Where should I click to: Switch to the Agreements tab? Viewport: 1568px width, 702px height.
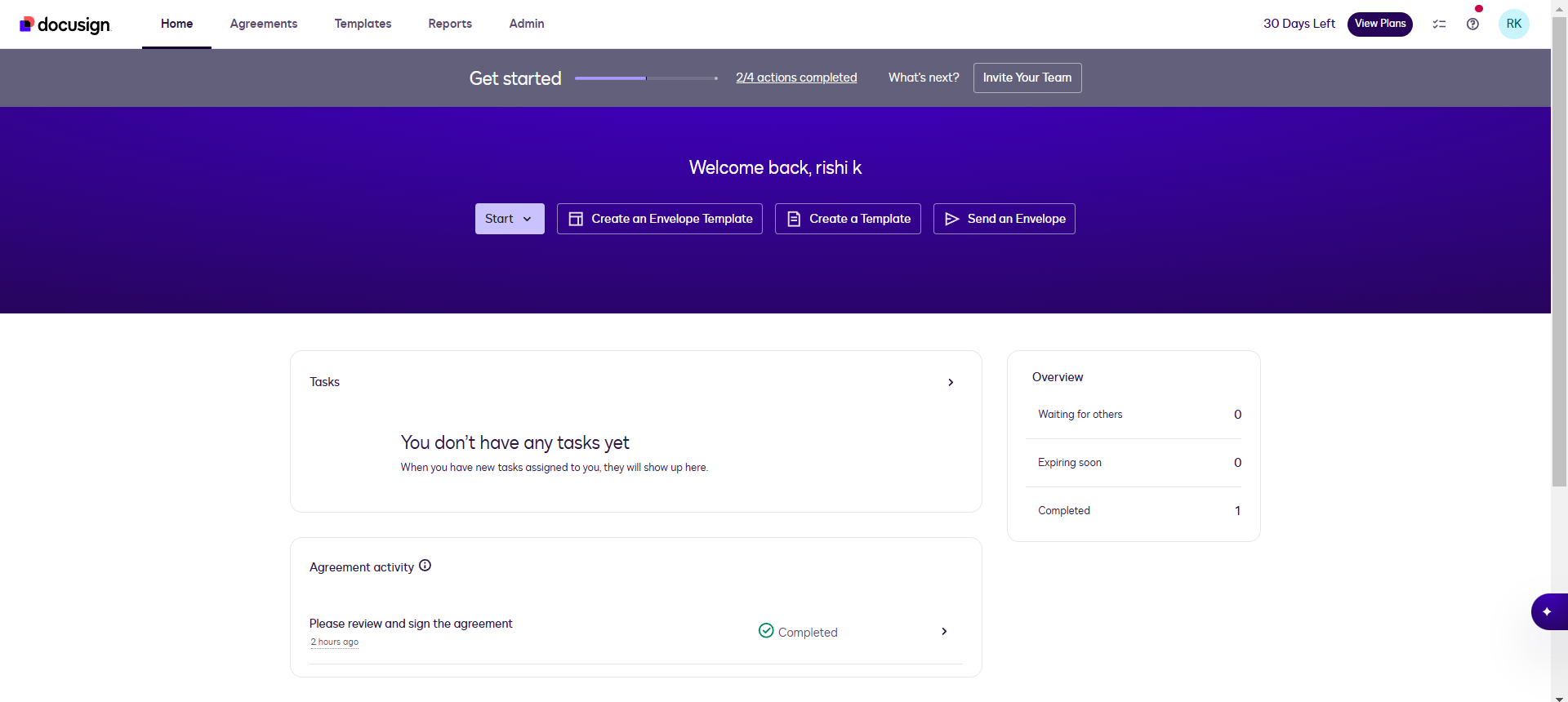263,24
